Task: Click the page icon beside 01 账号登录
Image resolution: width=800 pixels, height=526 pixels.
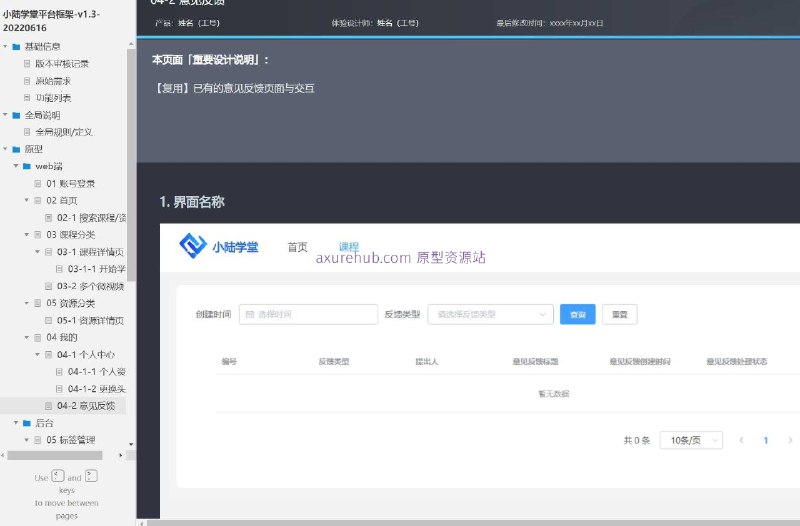Action: [38, 183]
